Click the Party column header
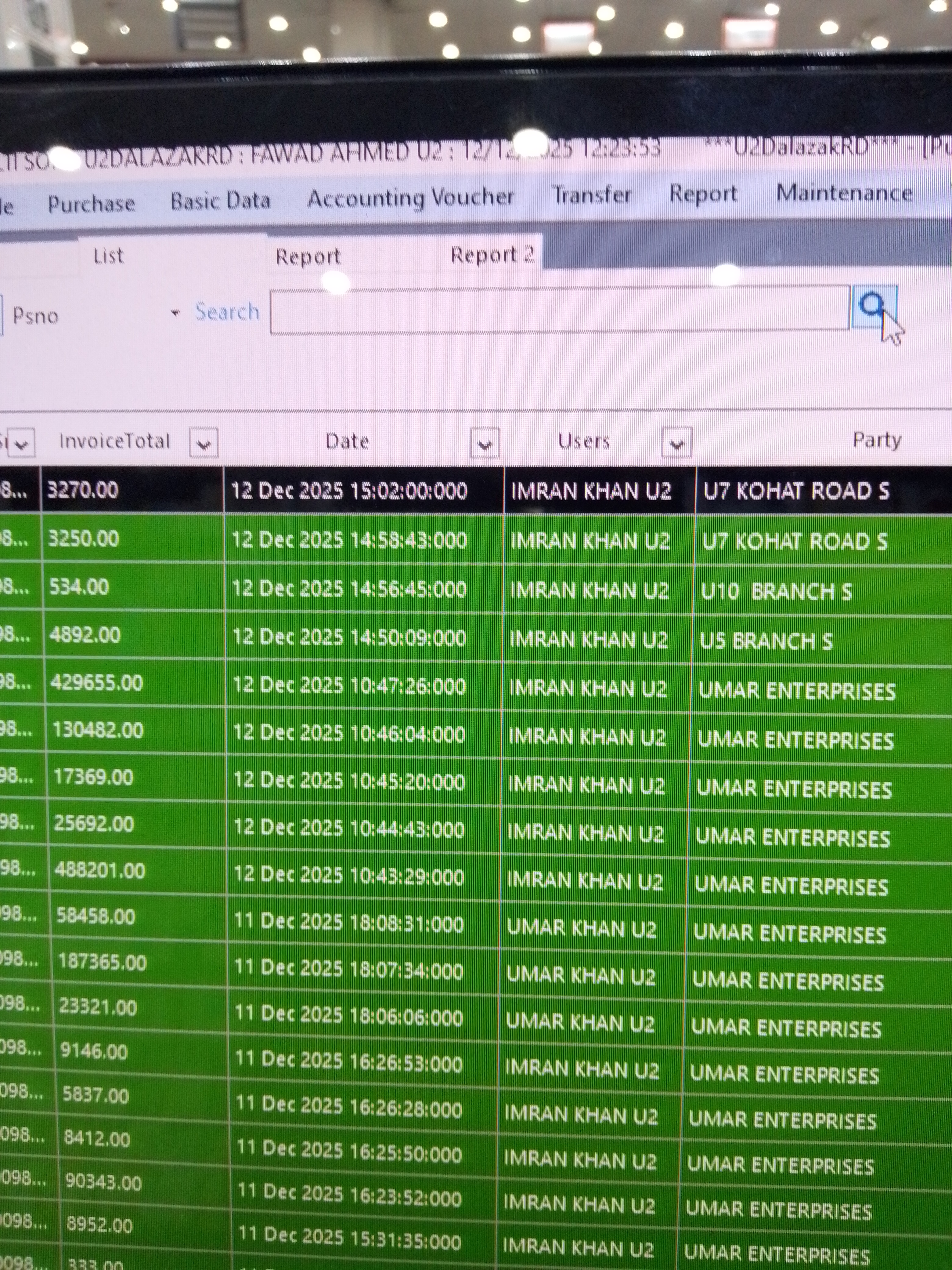 (x=876, y=440)
